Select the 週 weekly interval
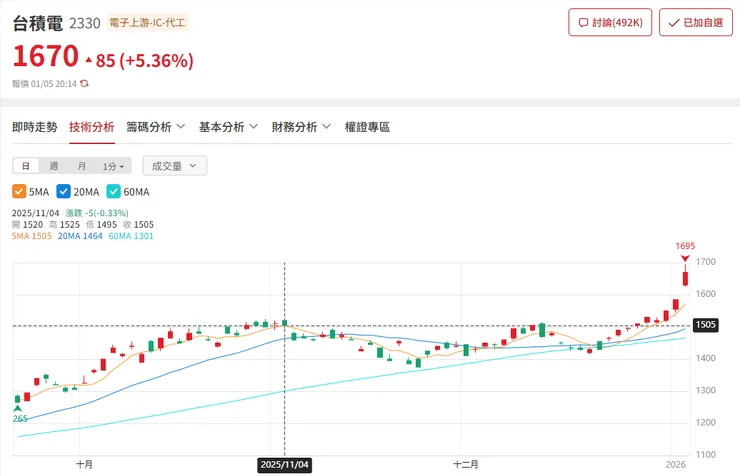Image resolution: width=740 pixels, height=476 pixels. pyautogui.click(x=54, y=166)
